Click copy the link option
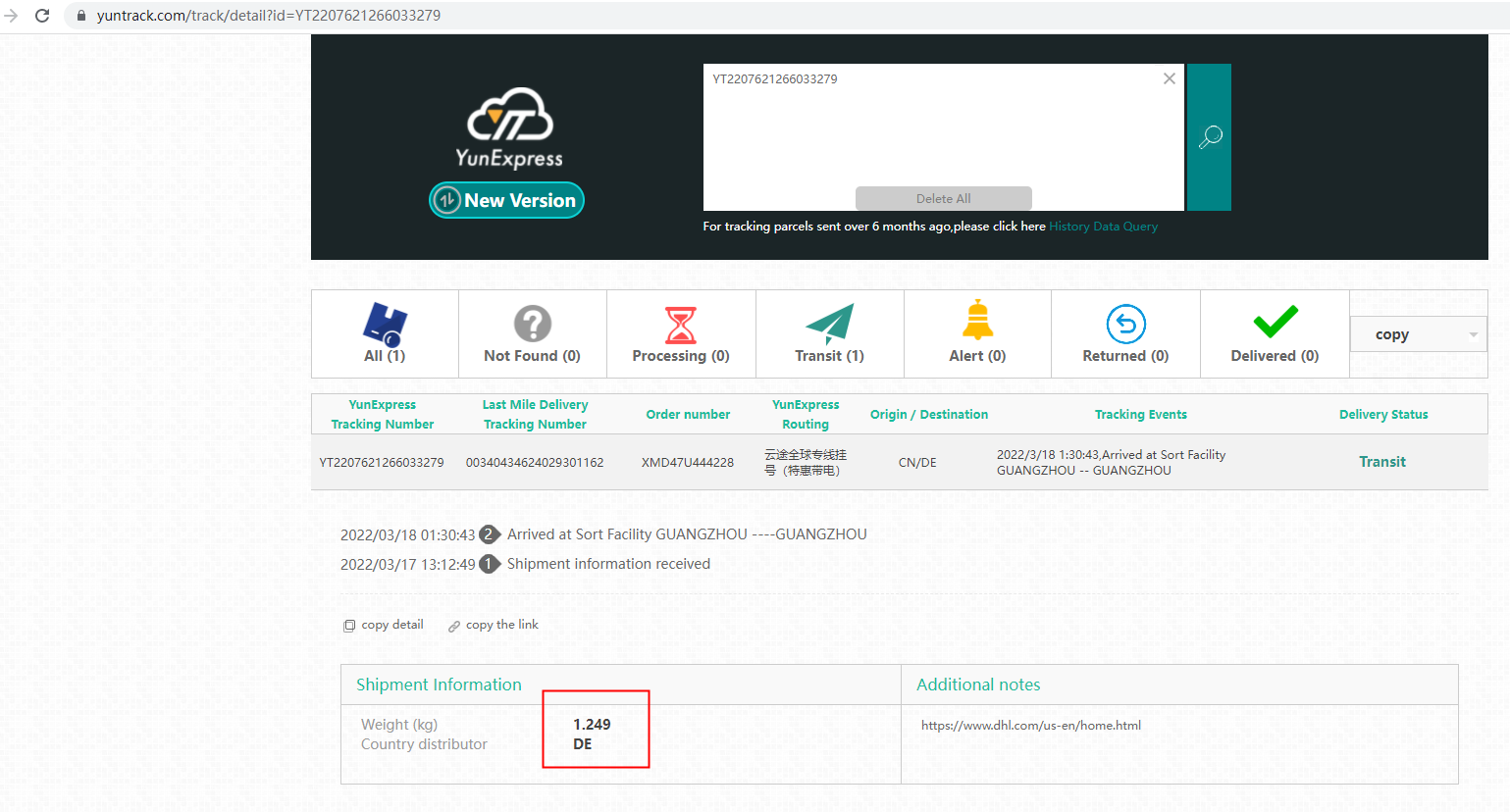 click(494, 625)
